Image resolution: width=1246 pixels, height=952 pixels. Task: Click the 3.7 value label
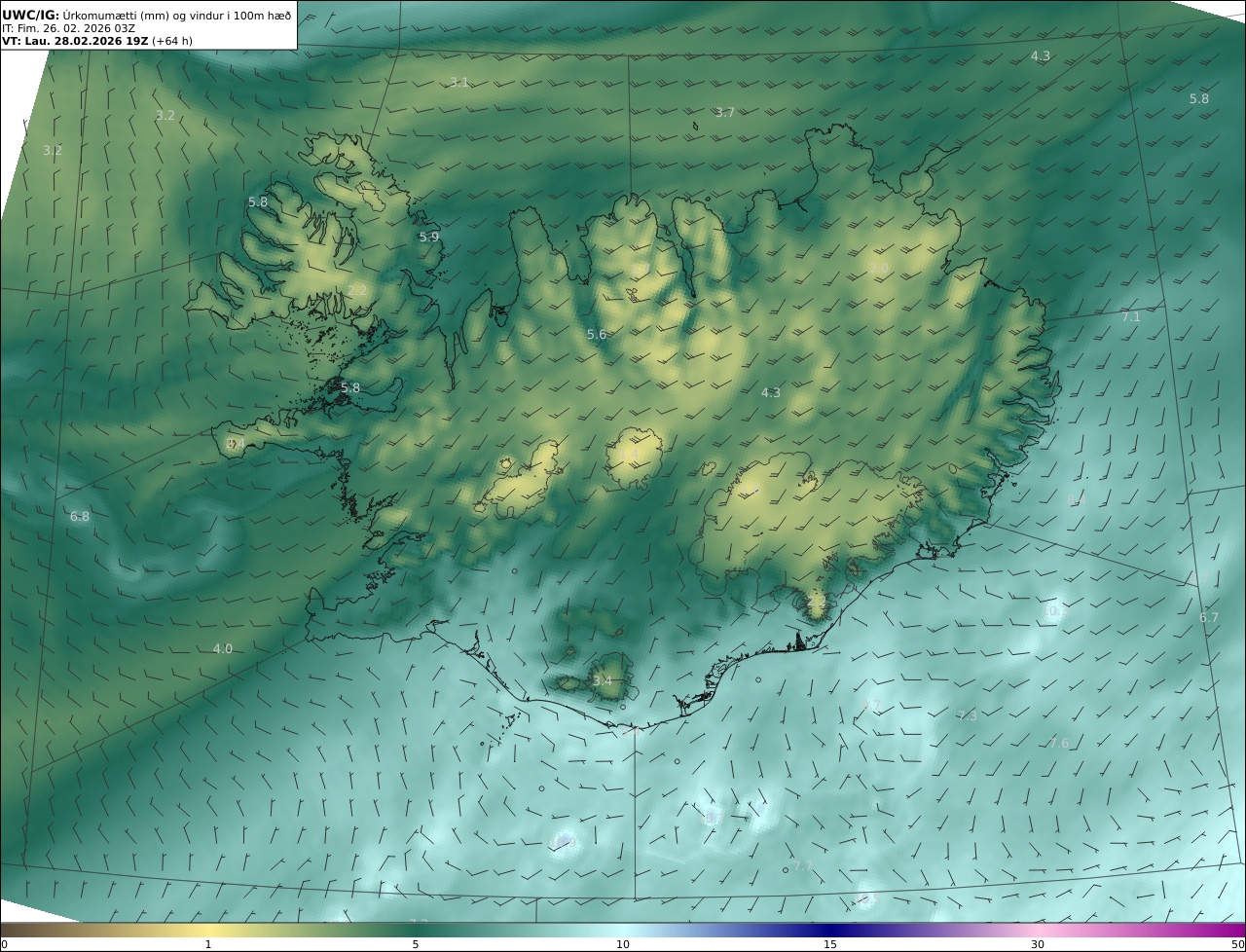725,113
